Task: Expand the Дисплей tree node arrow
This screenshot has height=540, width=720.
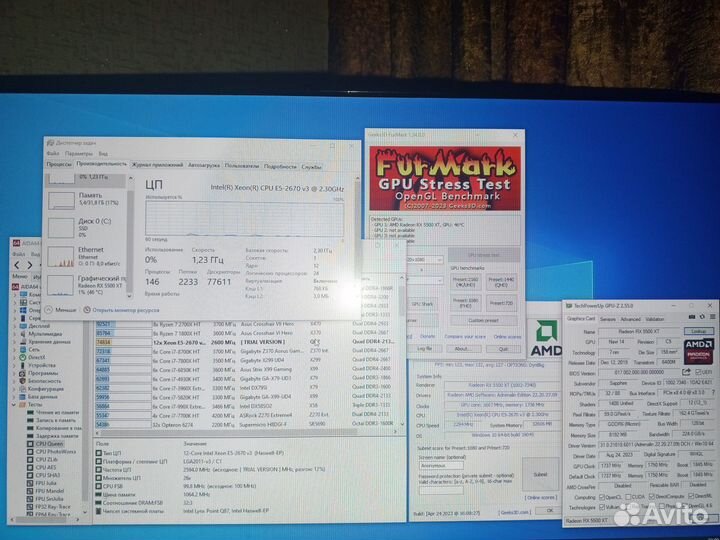Action: click(x=14, y=326)
